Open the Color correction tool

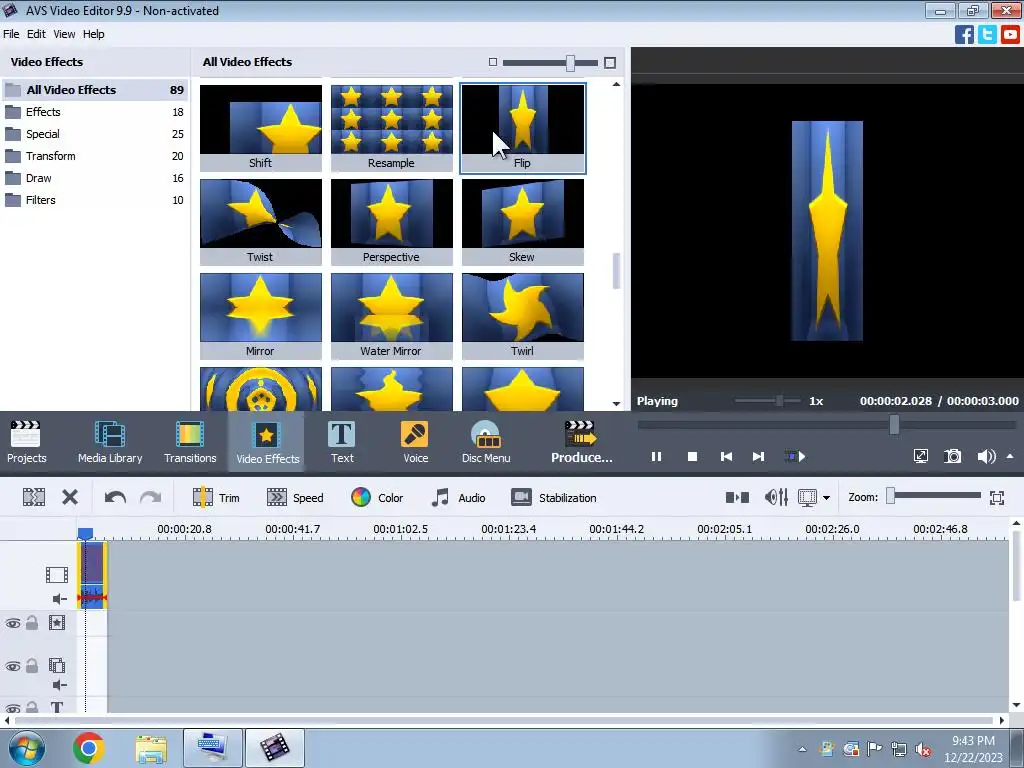377,498
